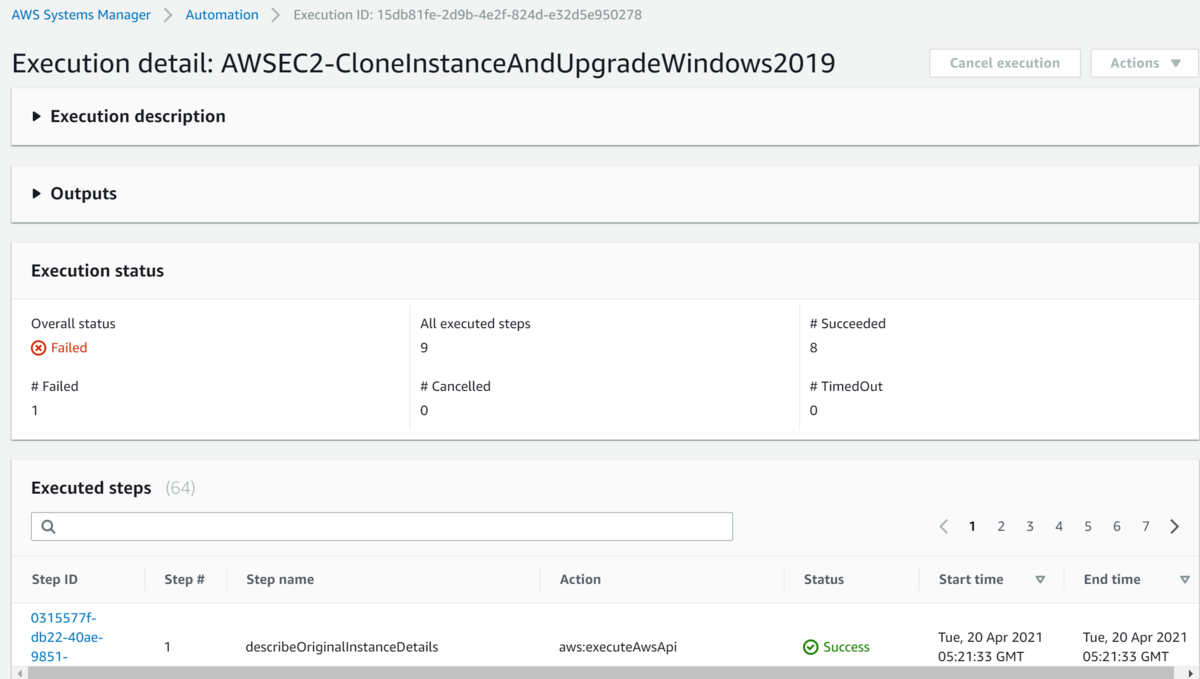Click the Execution detail page title
The width and height of the screenshot is (1200, 679).
[424, 63]
